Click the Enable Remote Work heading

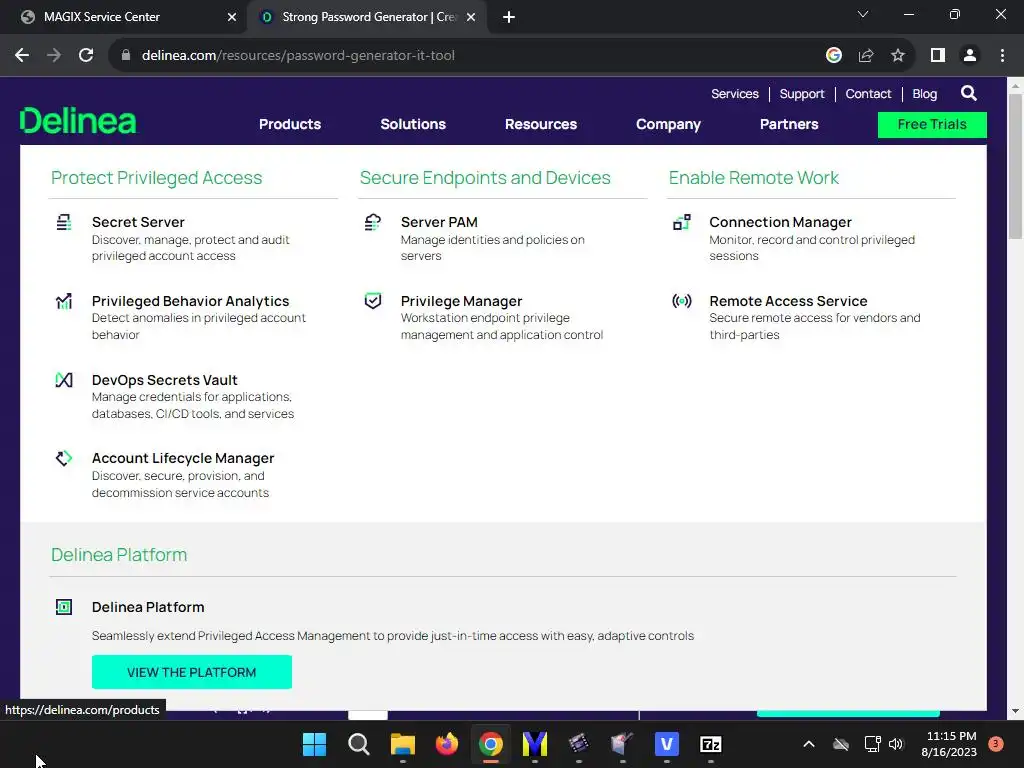(x=754, y=178)
